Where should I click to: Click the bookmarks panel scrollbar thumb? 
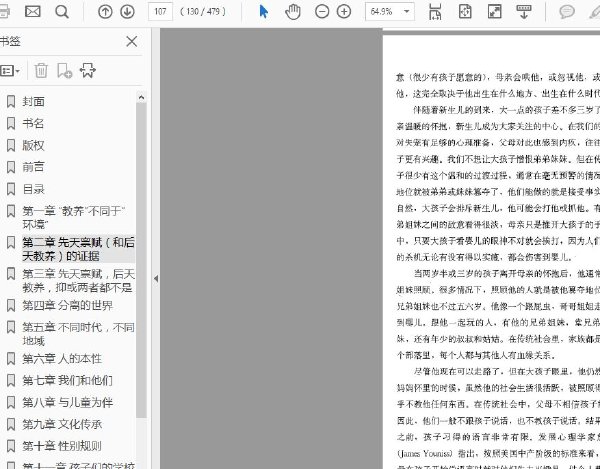tap(141, 260)
